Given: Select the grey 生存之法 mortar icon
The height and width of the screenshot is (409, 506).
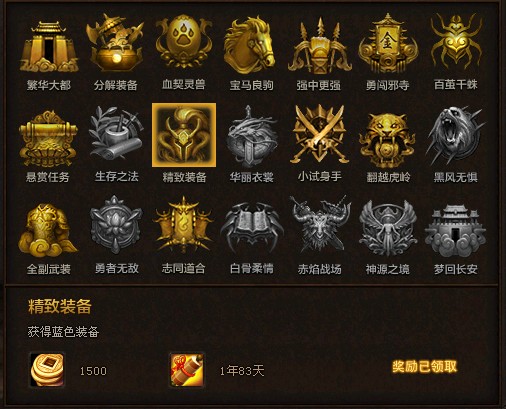Looking at the screenshot, I should point(116,136).
